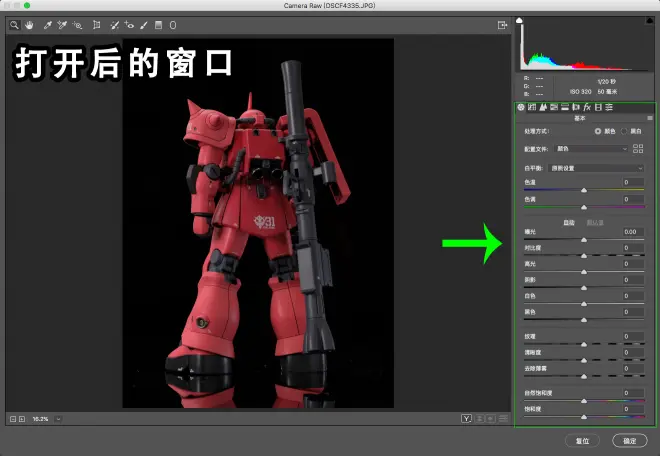Select the Spot Removal tool
The image size is (660, 456).
point(114,25)
